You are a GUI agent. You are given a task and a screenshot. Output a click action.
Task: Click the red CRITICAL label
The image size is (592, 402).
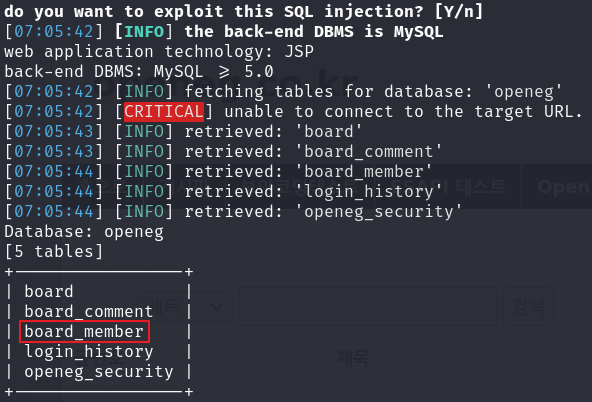164,111
